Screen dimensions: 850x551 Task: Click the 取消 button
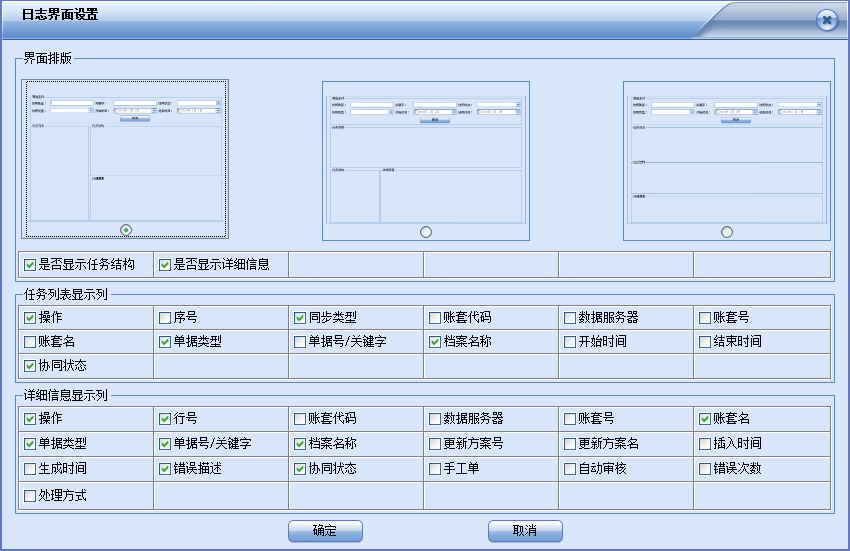(x=525, y=531)
